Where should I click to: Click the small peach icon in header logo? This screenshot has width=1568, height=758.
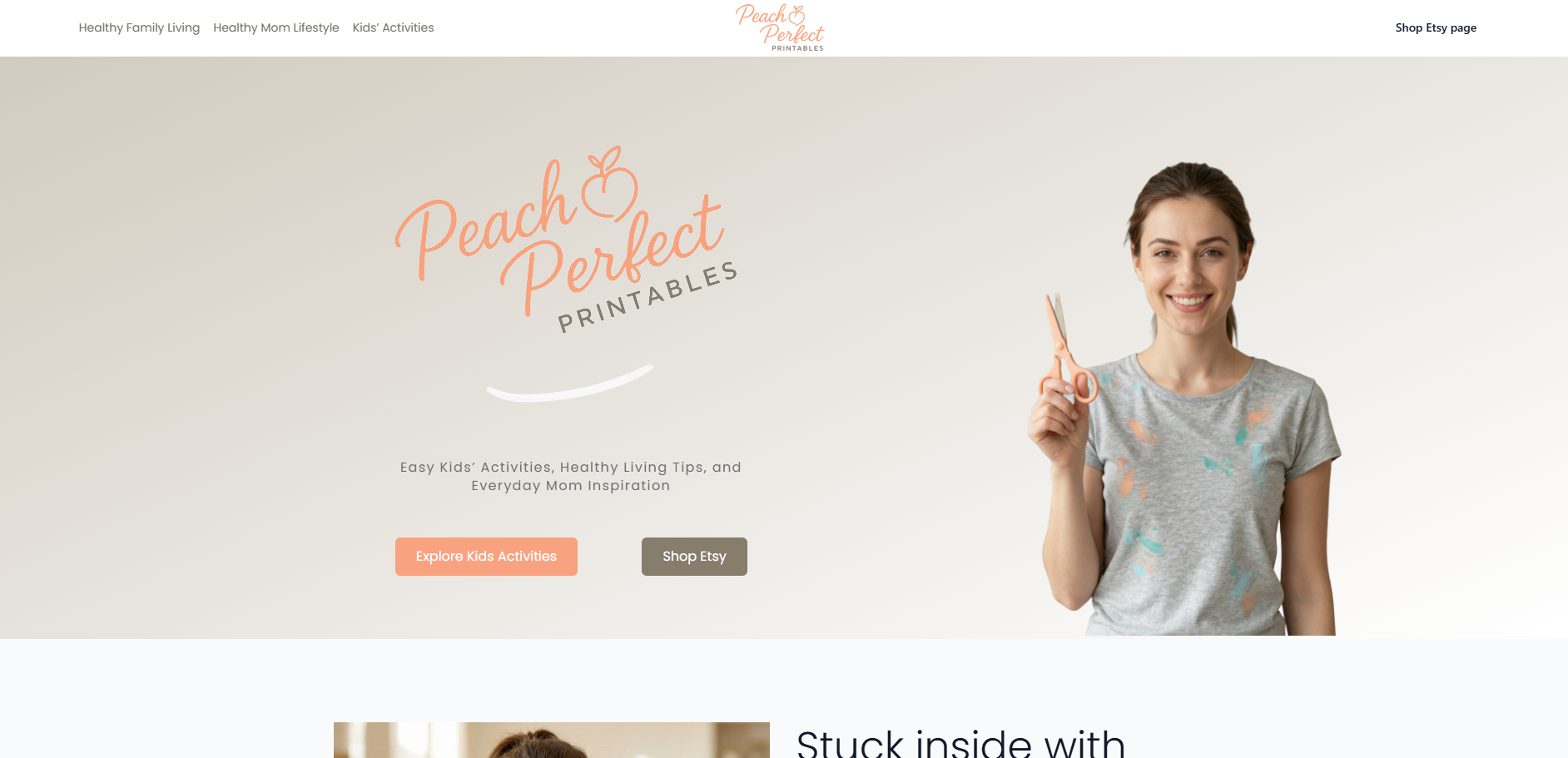(796, 14)
